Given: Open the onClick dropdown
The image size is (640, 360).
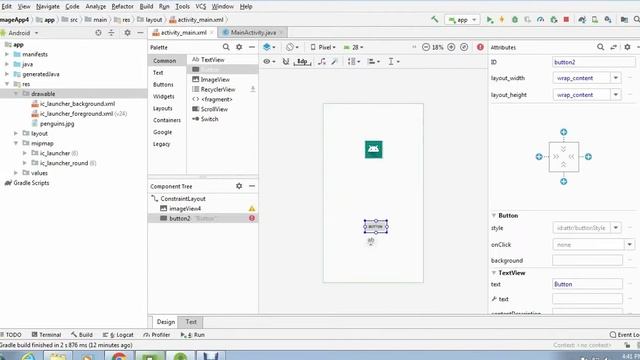Looking at the screenshot, I should [630, 244].
